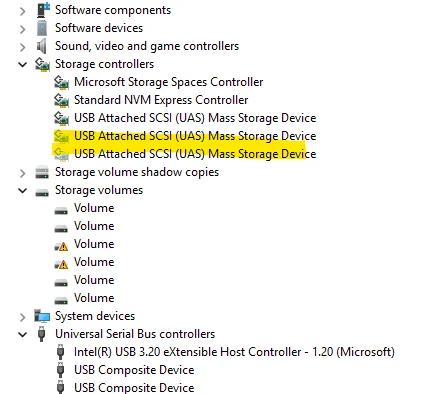Select the second Volume with warning sign

coord(94,262)
